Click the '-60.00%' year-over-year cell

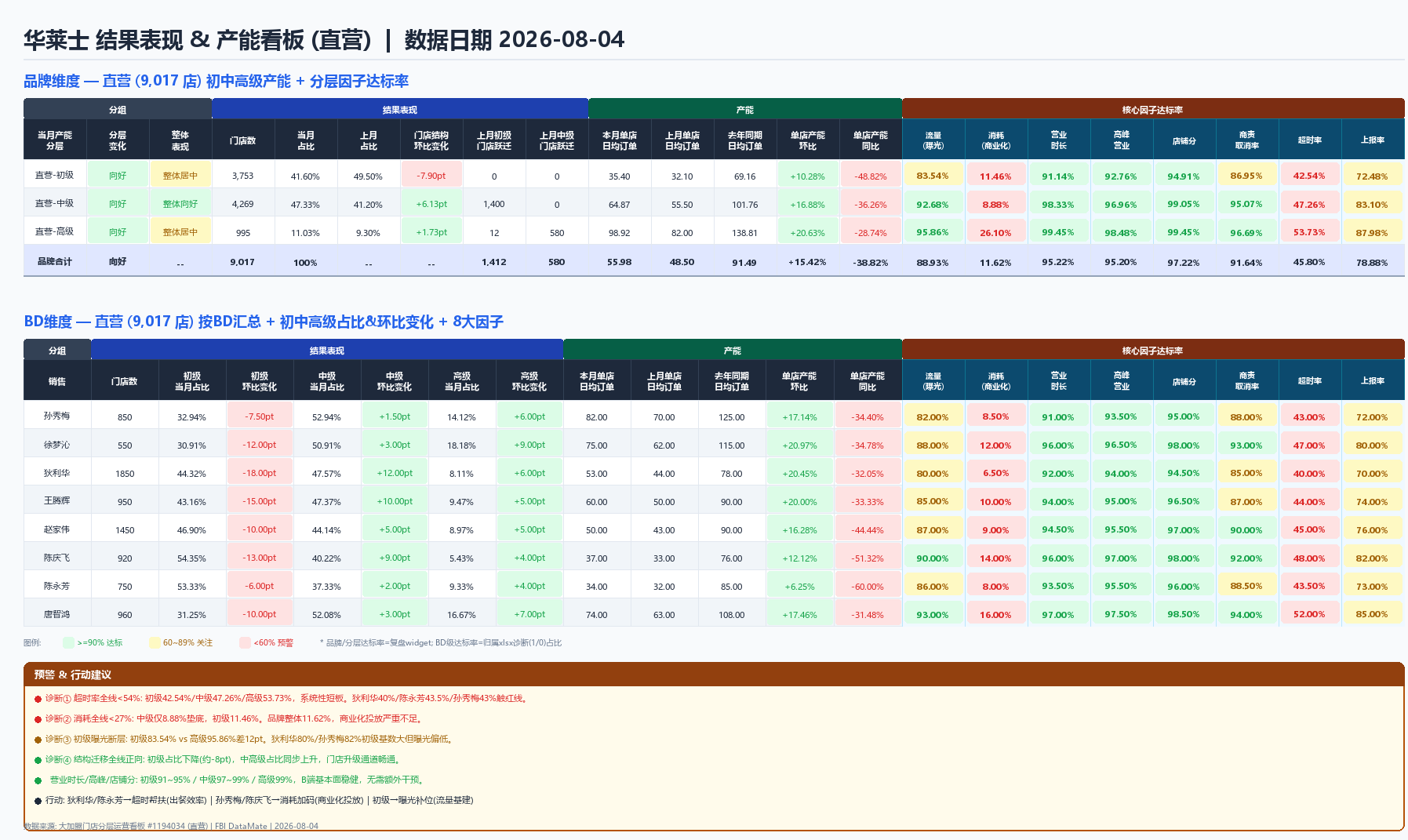tap(868, 586)
